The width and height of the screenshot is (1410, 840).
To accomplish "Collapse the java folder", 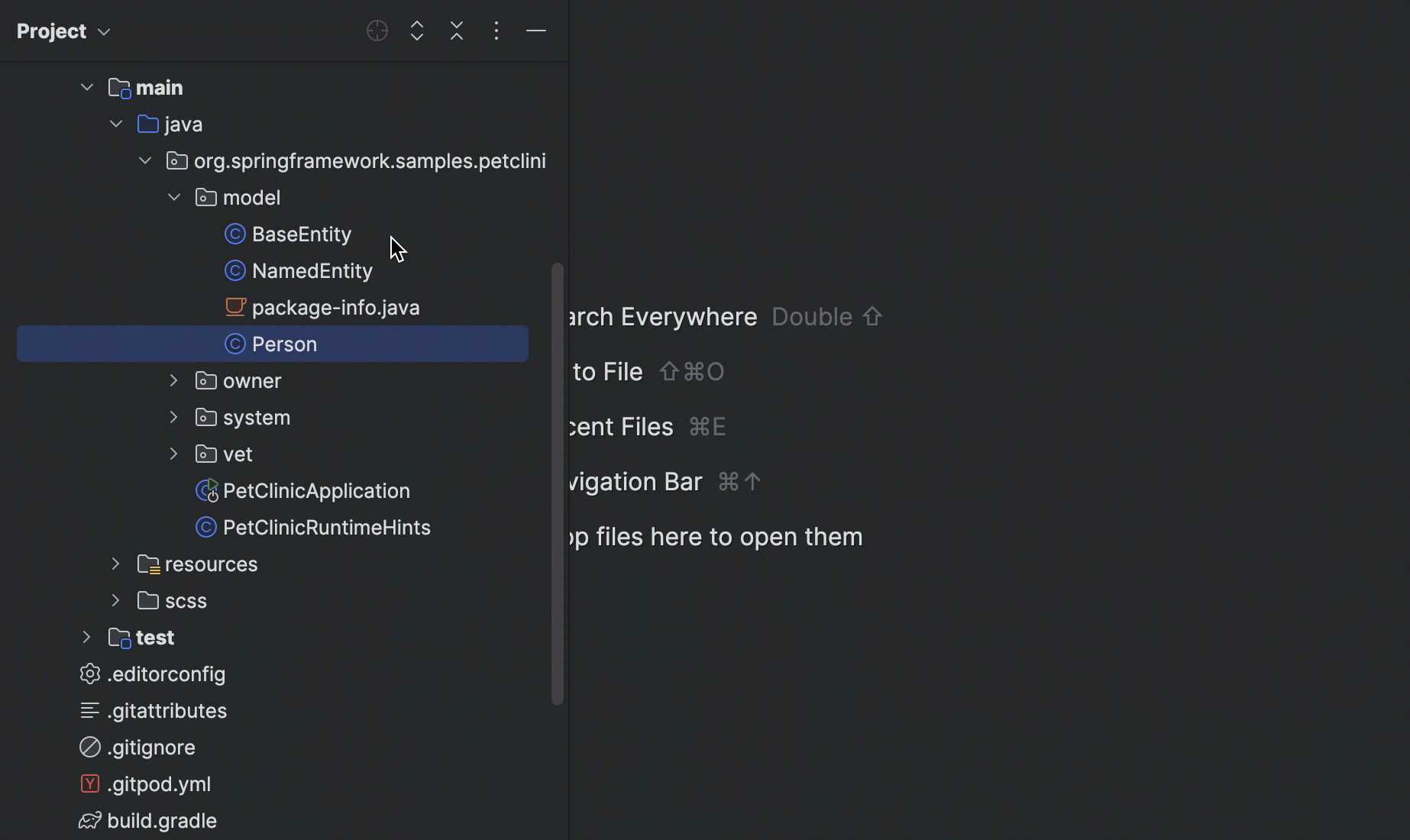I will [115, 124].
